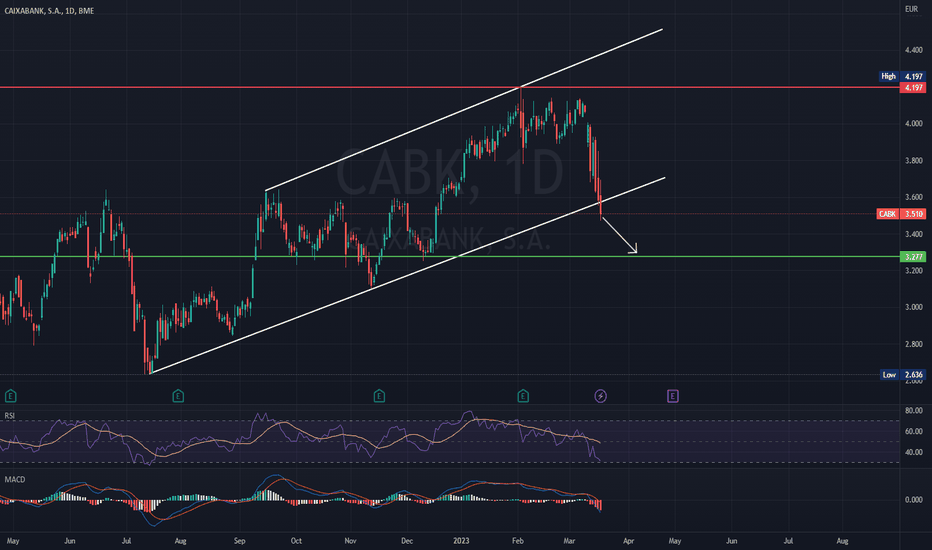Click the 4.000 price axis value
This screenshot has height=550, width=932.
[x=914, y=124]
